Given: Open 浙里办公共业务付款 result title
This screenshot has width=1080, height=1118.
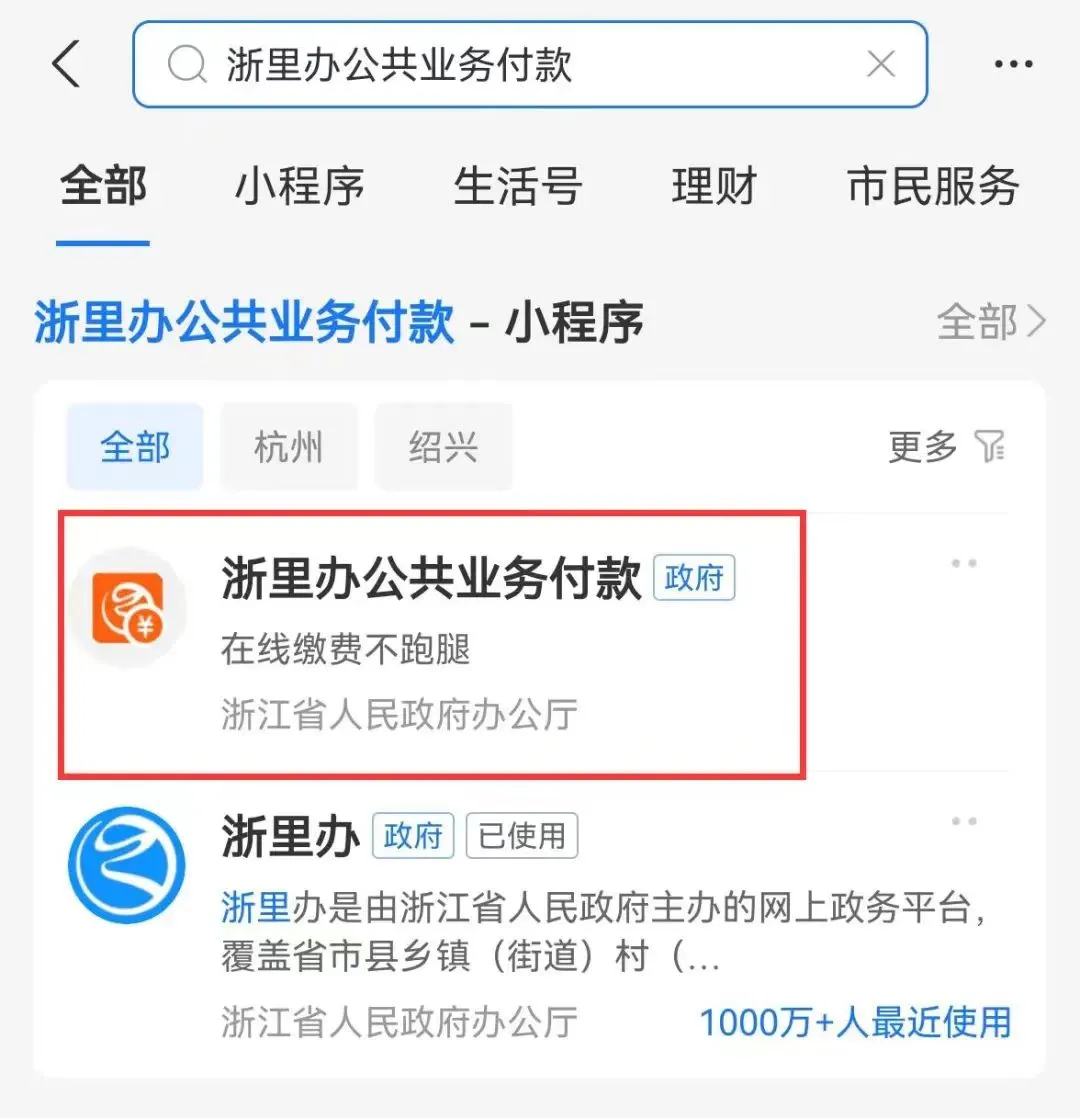Looking at the screenshot, I should (431, 578).
